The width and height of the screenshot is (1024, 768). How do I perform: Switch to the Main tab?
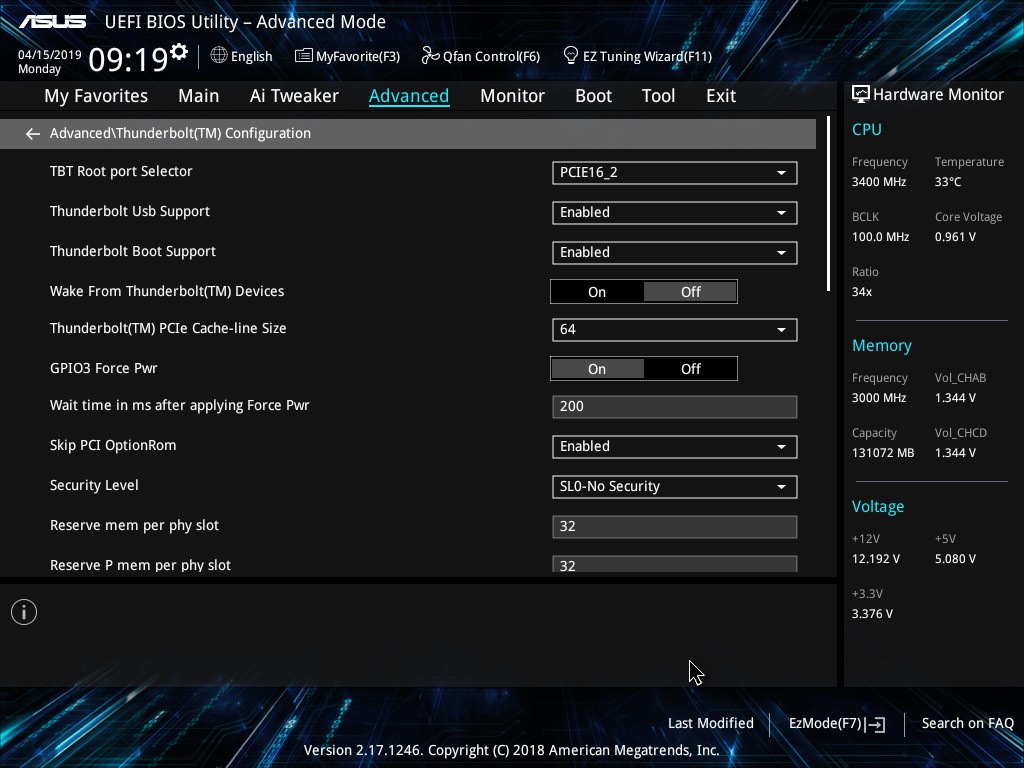click(199, 96)
